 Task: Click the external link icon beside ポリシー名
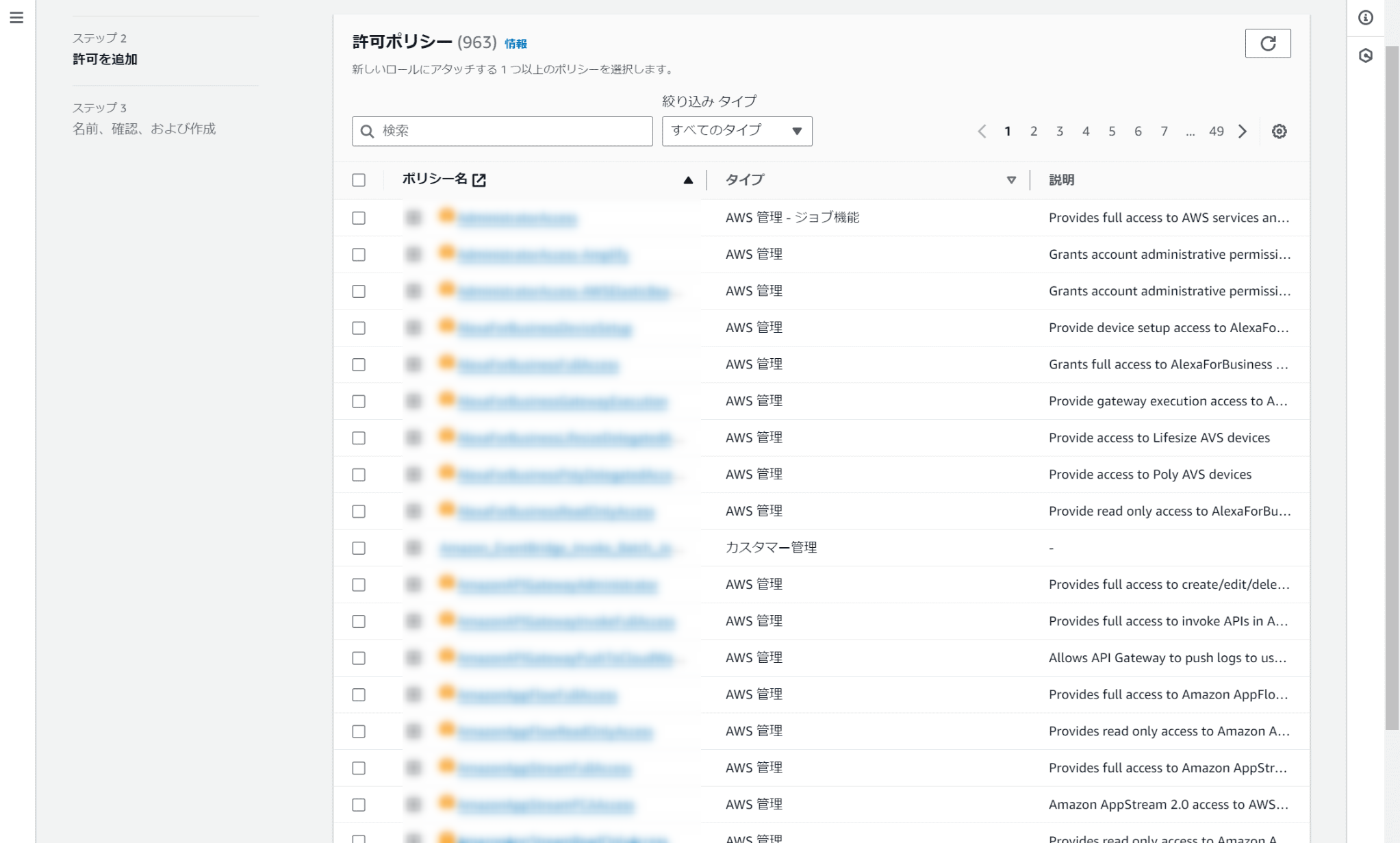coord(481,179)
